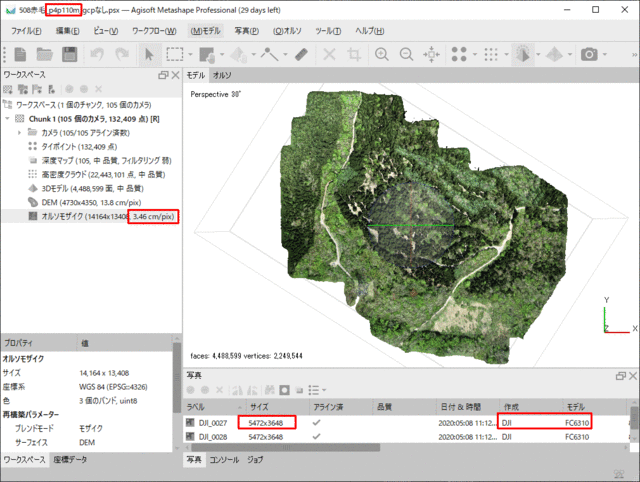Zoom in with the magnifier plus icon
The height and width of the screenshot is (482, 640).
382,54
